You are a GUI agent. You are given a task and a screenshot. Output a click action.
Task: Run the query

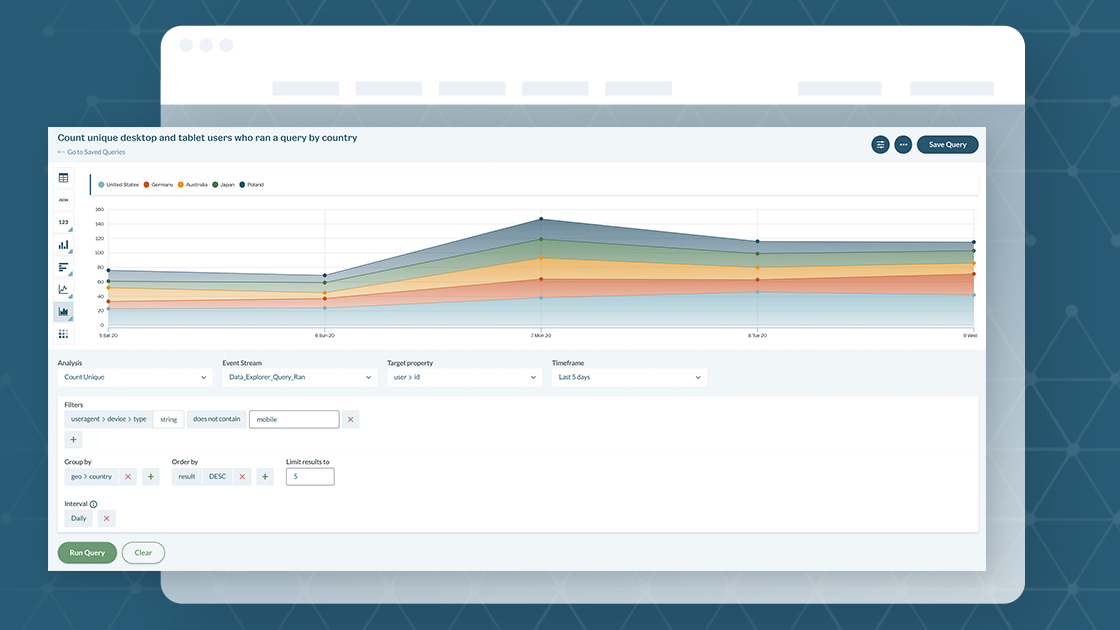tap(87, 552)
